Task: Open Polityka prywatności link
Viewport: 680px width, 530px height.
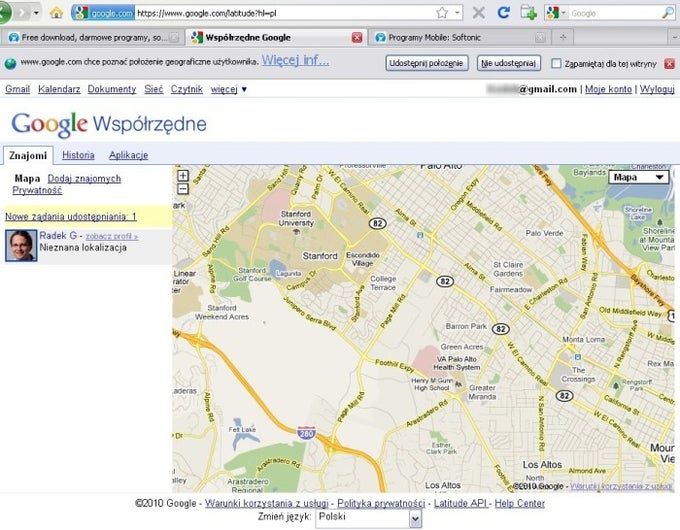Action: pyautogui.click(x=381, y=503)
